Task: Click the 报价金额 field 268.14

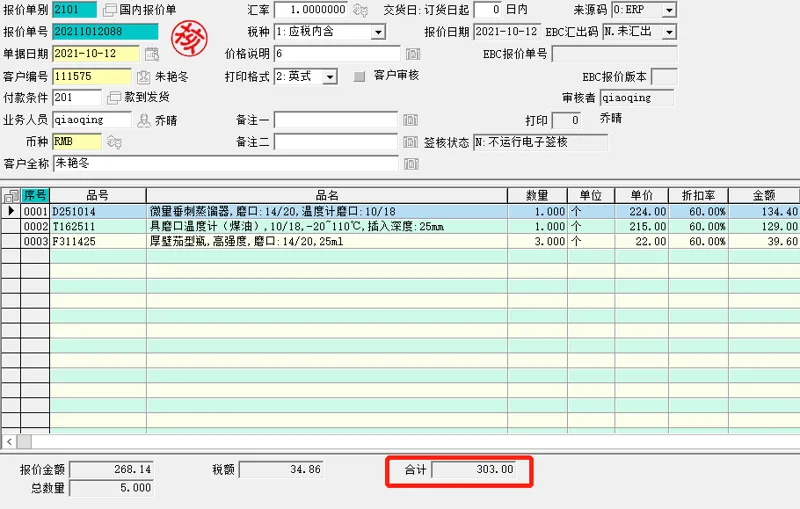Action: pyautogui.click(x=111, y=469)
